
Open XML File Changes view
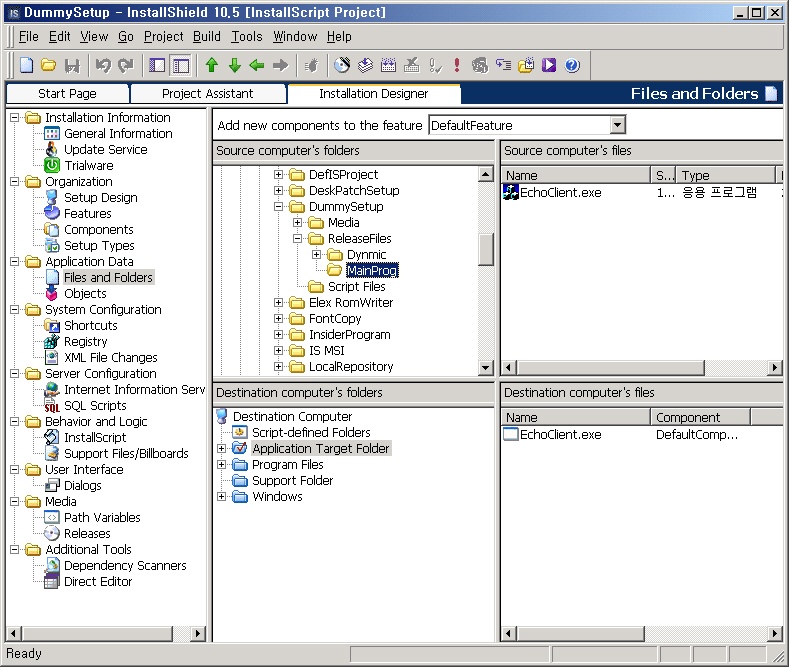tap(111, 358)
